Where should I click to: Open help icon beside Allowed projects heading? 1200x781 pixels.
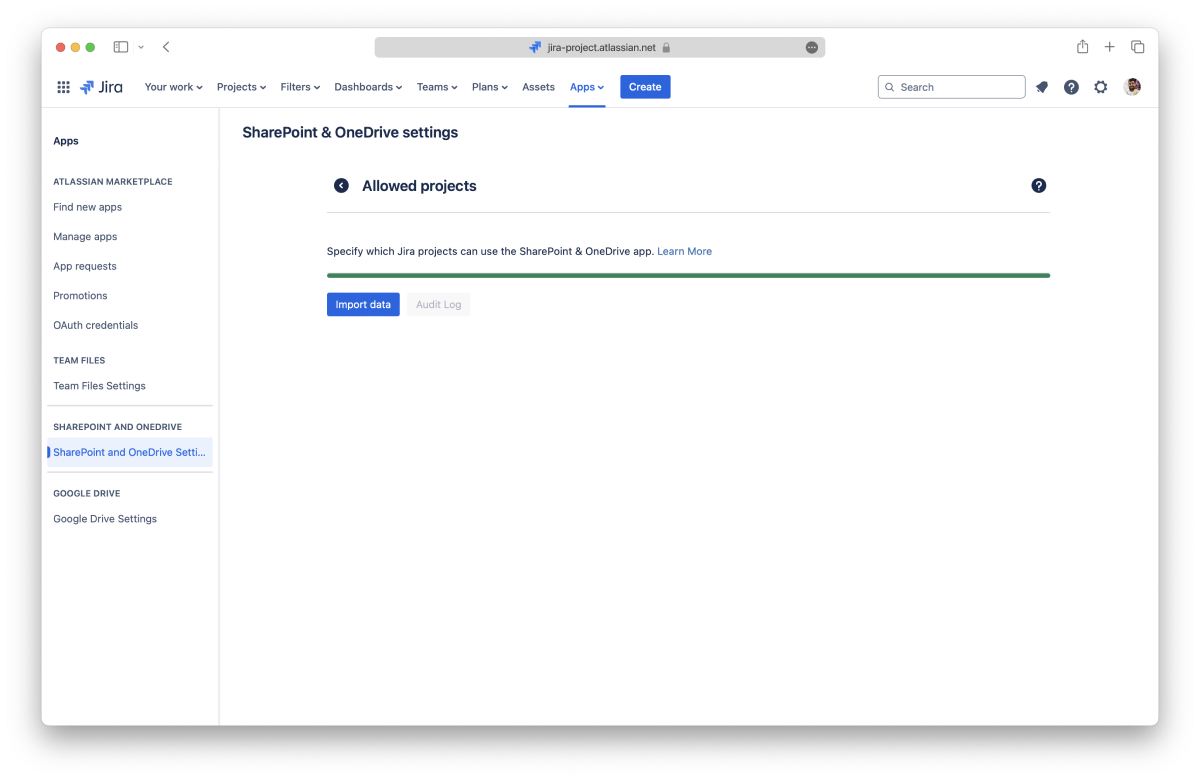coord(1039,186)
